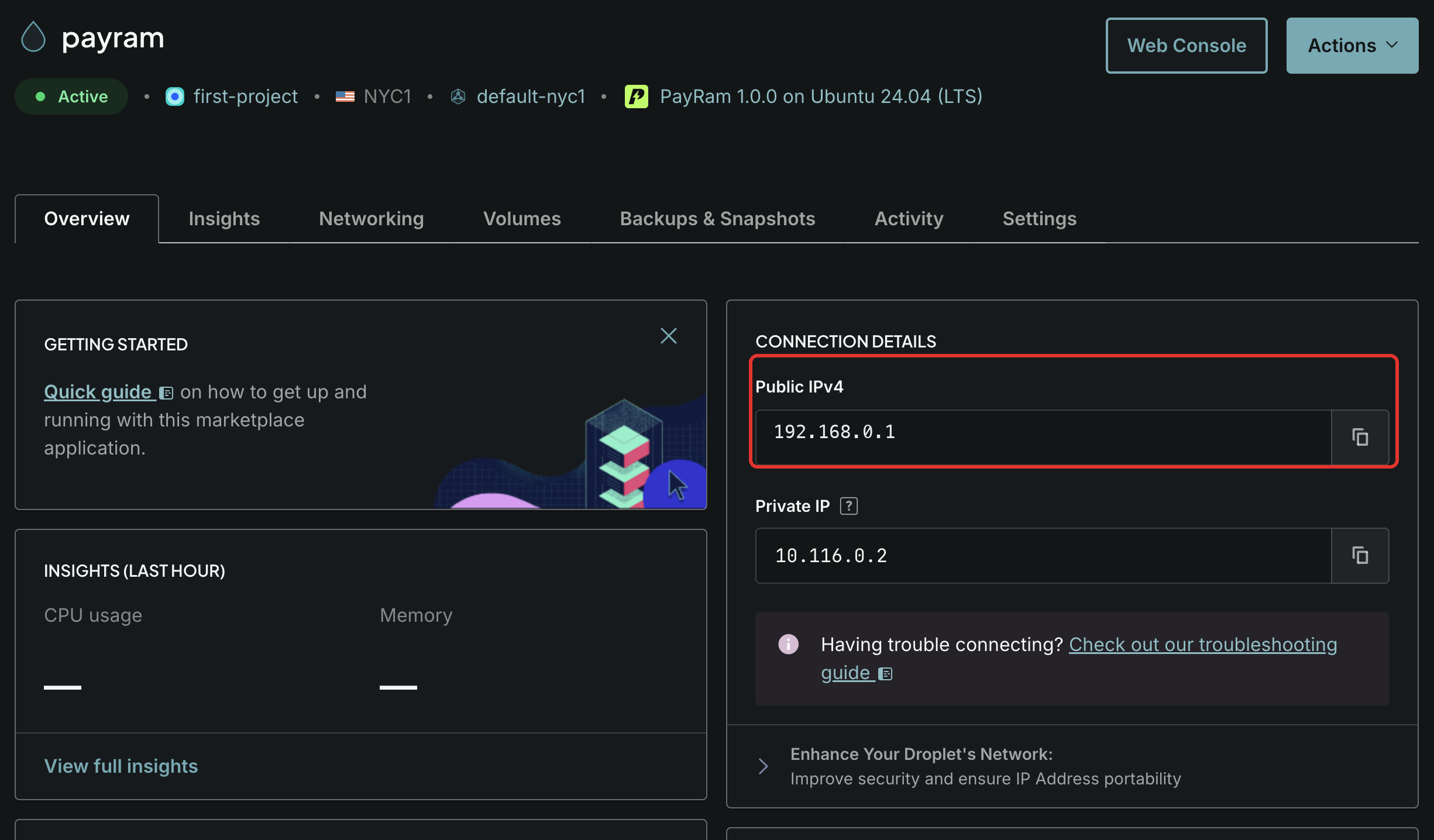Screen dimensions: 1434x840
Task: View the Activity tab
Action: [x=909, y=219]
